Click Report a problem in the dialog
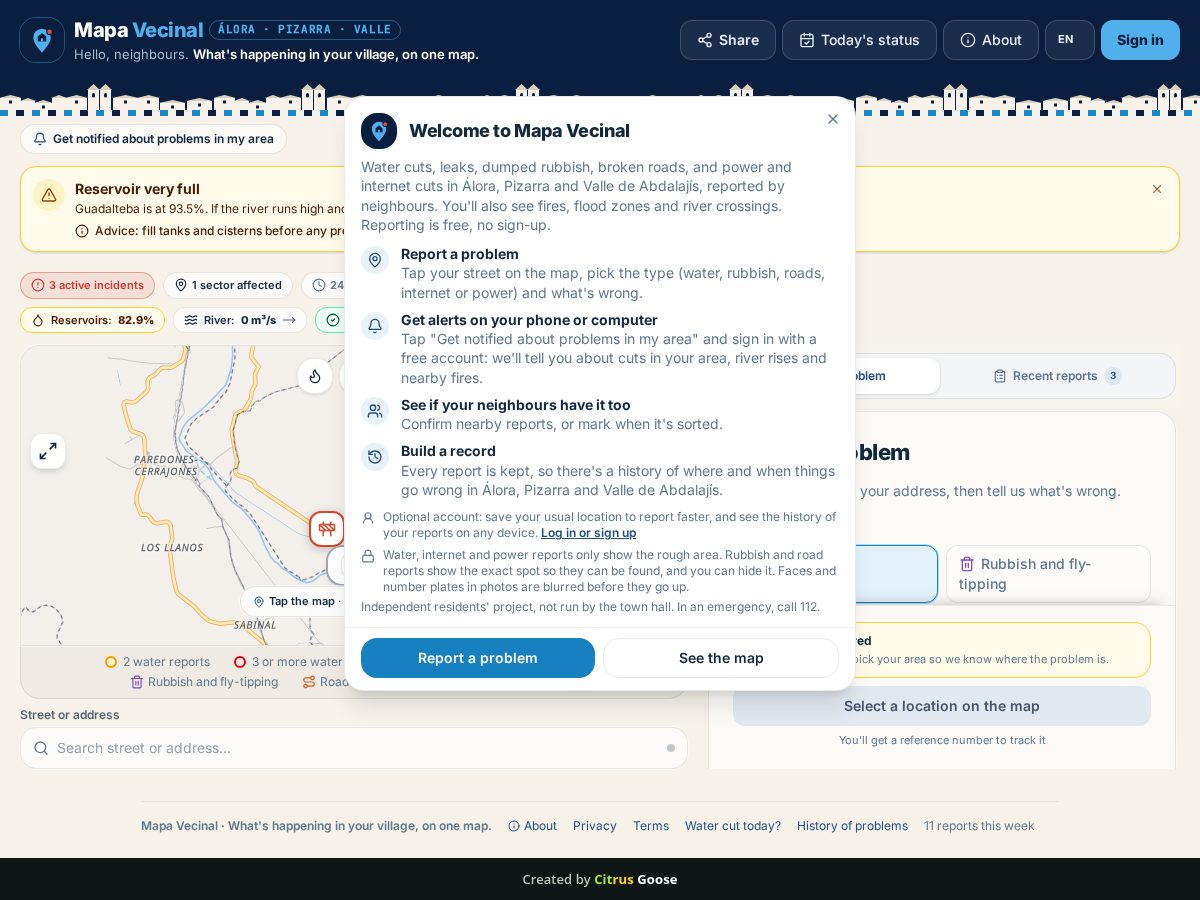 click(478, 658)
